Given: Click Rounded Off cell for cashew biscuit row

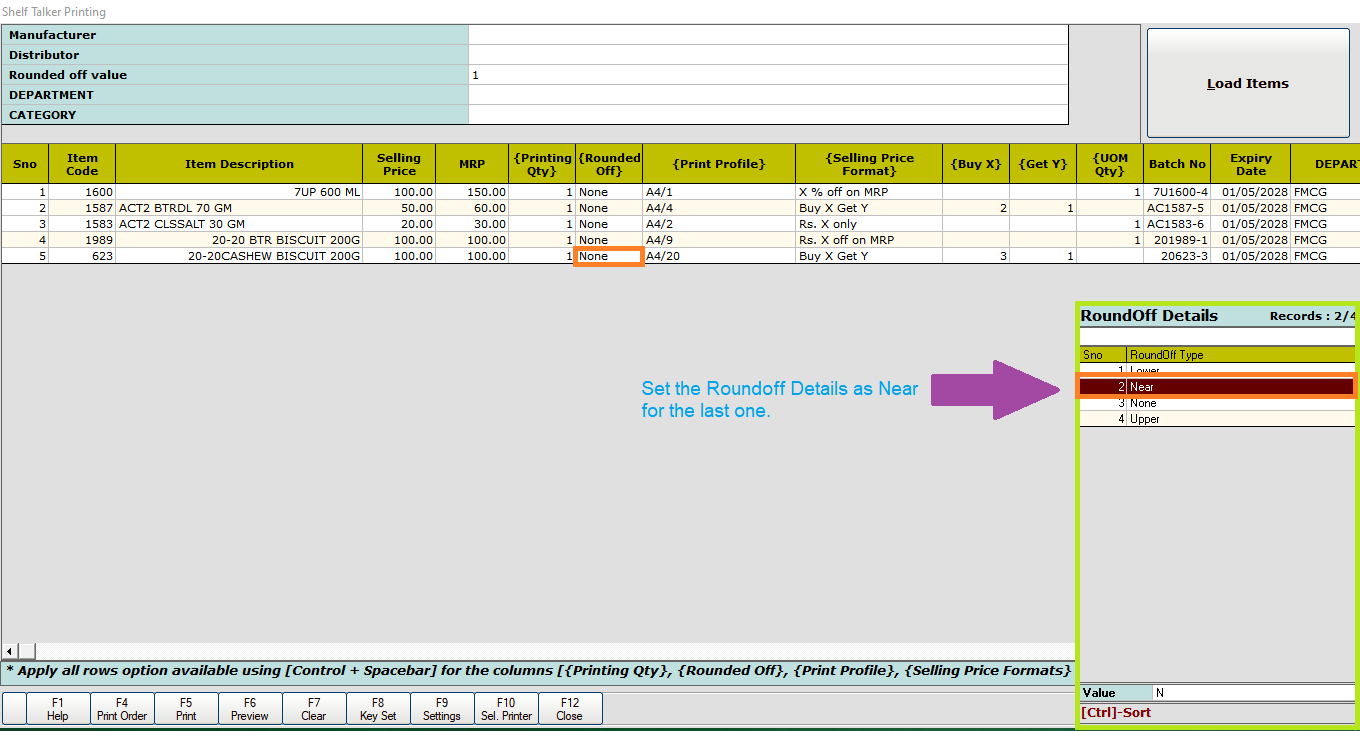Looking at the screenshot, I should tap(609, 256).
